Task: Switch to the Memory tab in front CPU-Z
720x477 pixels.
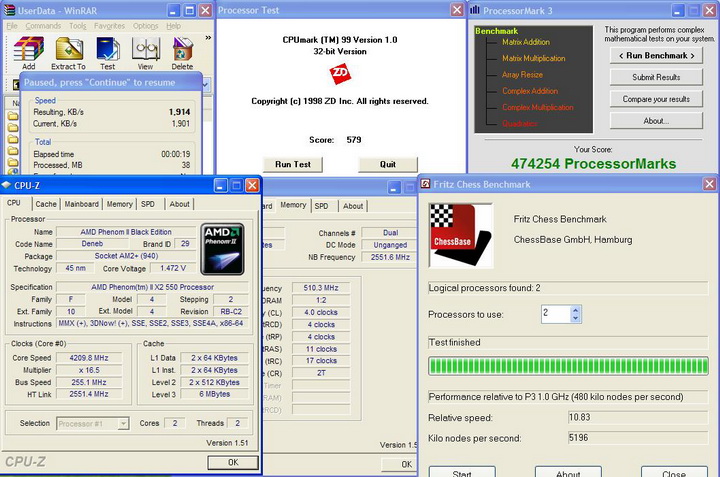Action: tap(119, 204)
